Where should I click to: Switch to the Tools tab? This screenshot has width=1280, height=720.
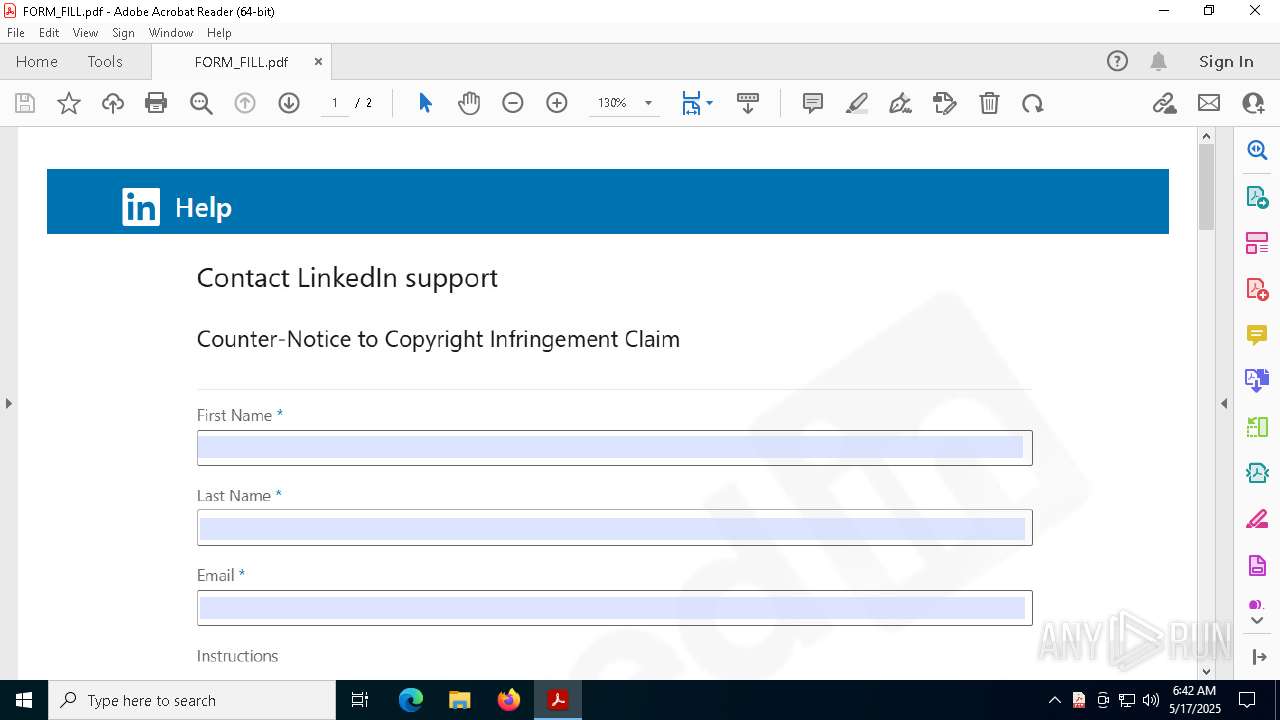(105, 61)
